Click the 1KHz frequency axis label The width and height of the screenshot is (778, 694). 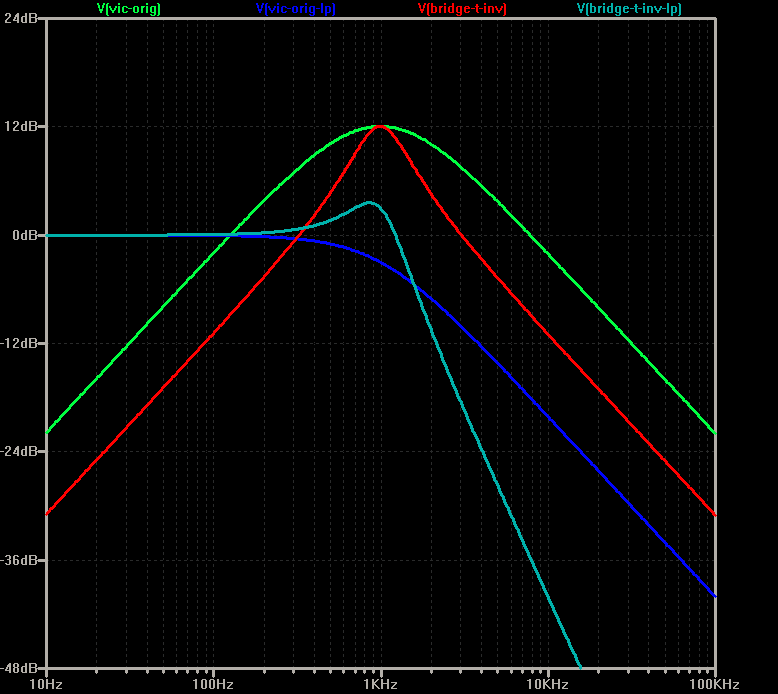point(381,685)
